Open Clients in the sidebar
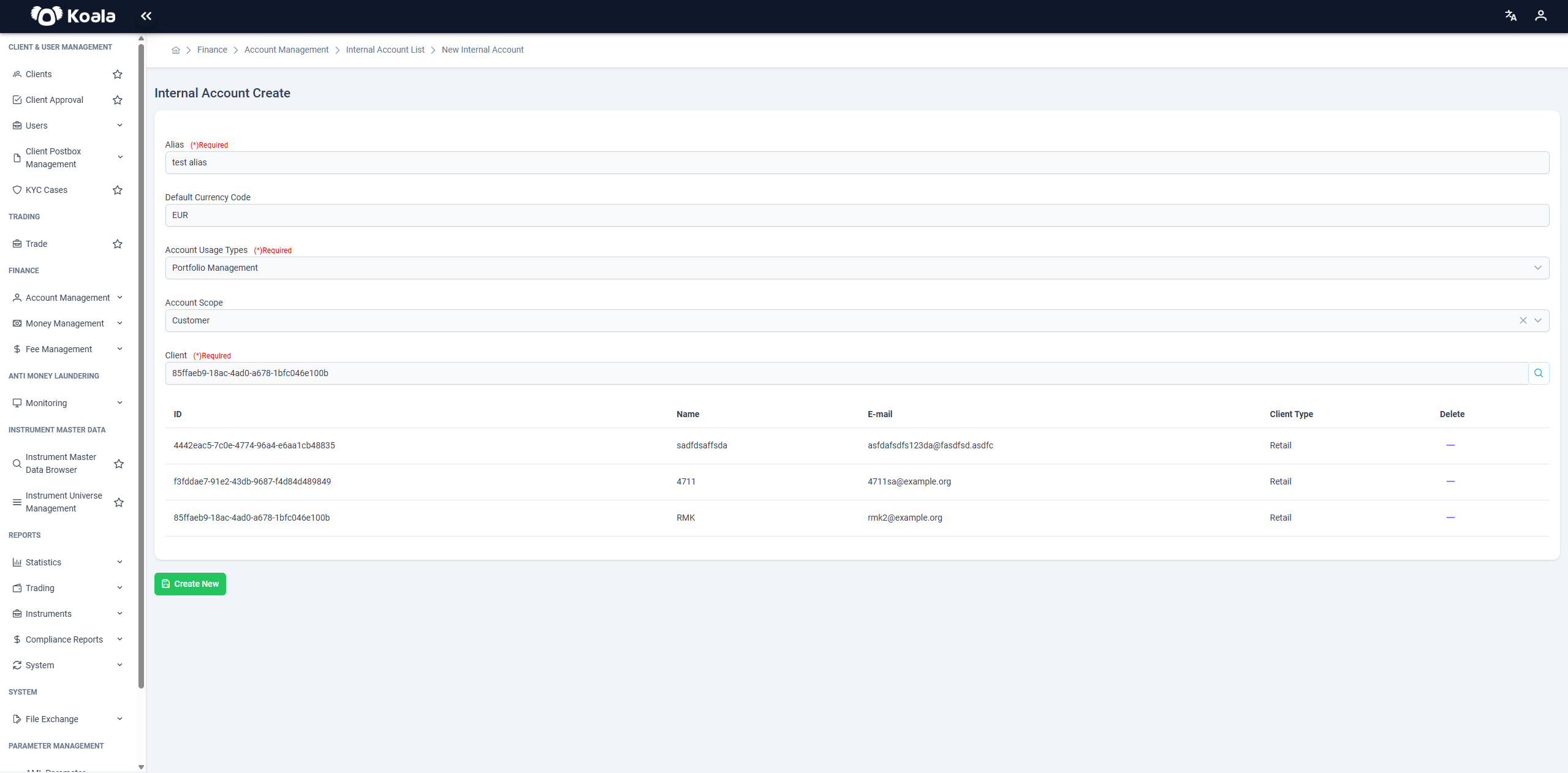The height and width of the screenshot is (773, 1568). pyautogui.click(x=39, y=74)
